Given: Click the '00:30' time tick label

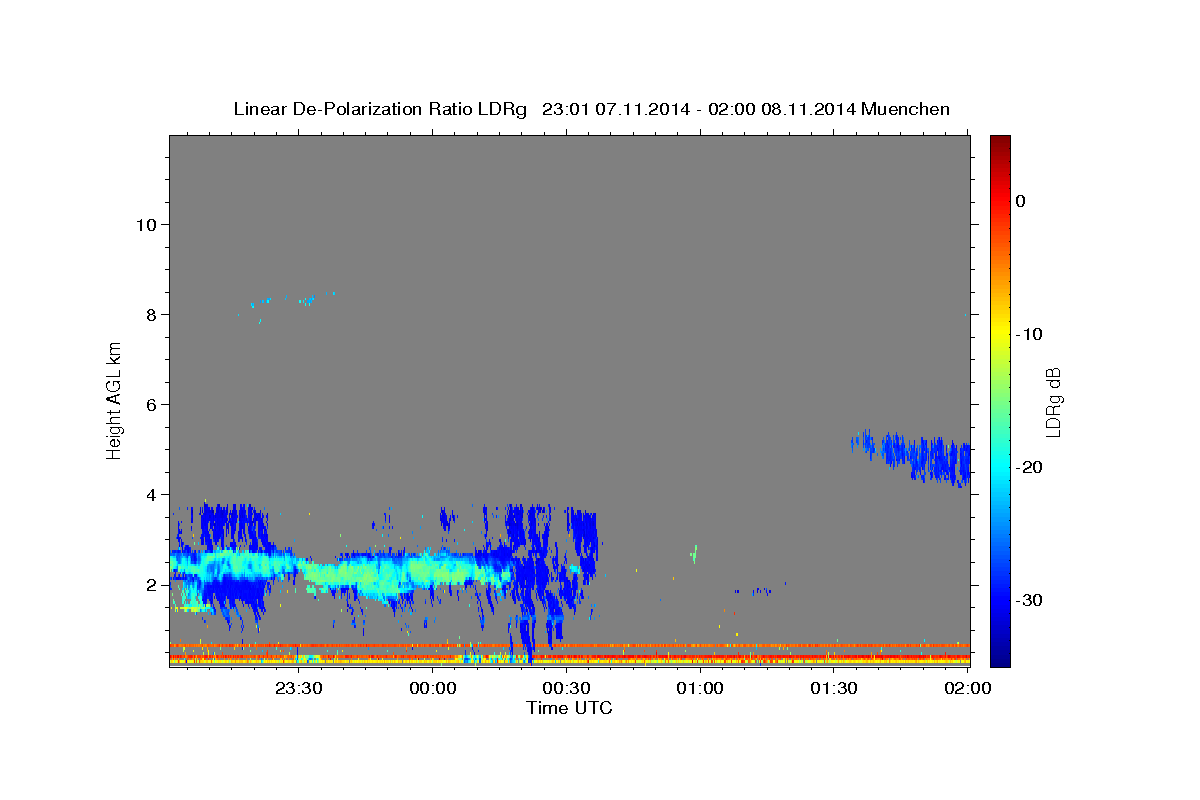Looking at the screenshot, I should (x=566, y=688).
